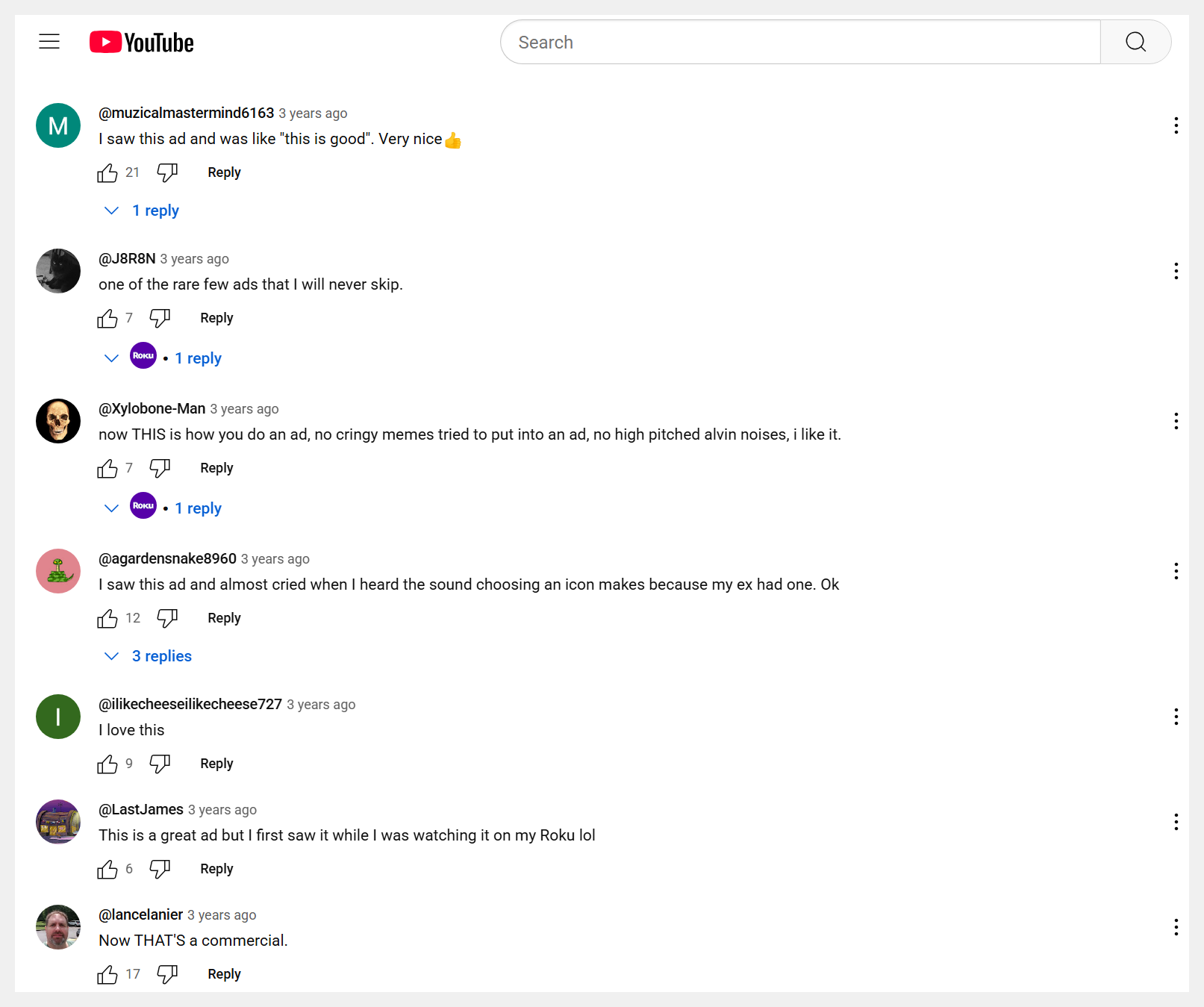Click @lancelanier's profile picture

point(58,927)
